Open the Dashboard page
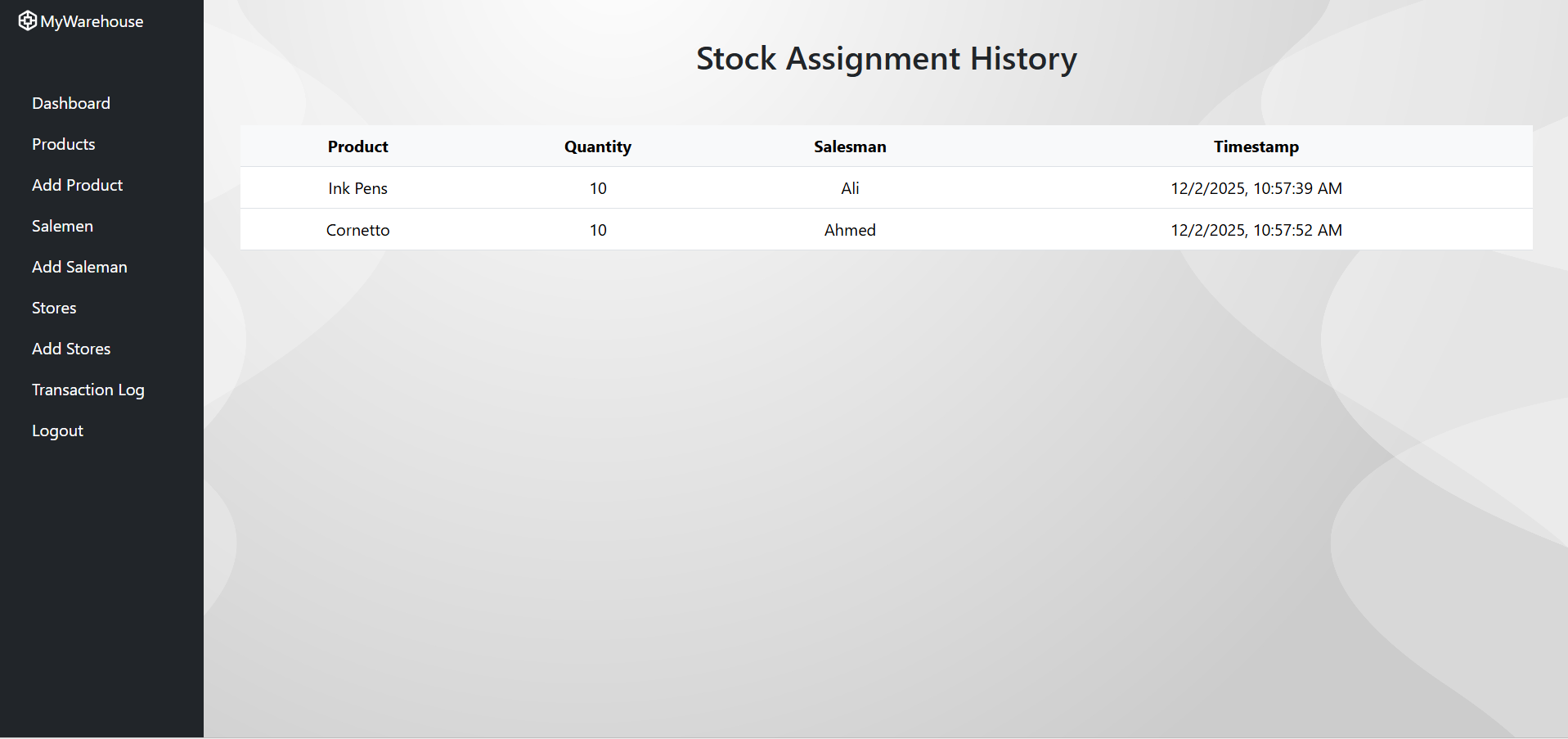 71,103
